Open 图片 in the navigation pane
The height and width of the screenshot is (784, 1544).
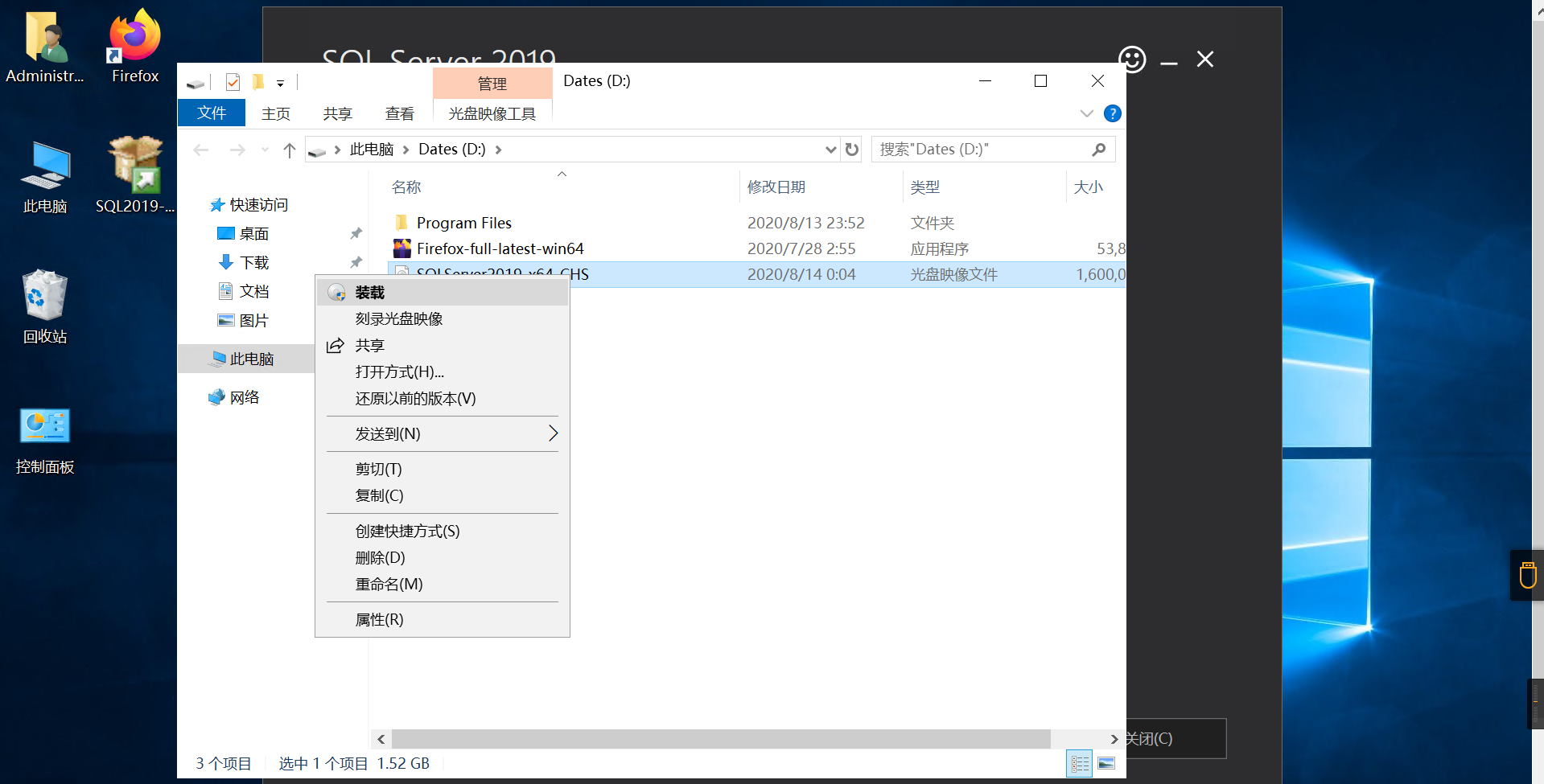coord(254,321)
